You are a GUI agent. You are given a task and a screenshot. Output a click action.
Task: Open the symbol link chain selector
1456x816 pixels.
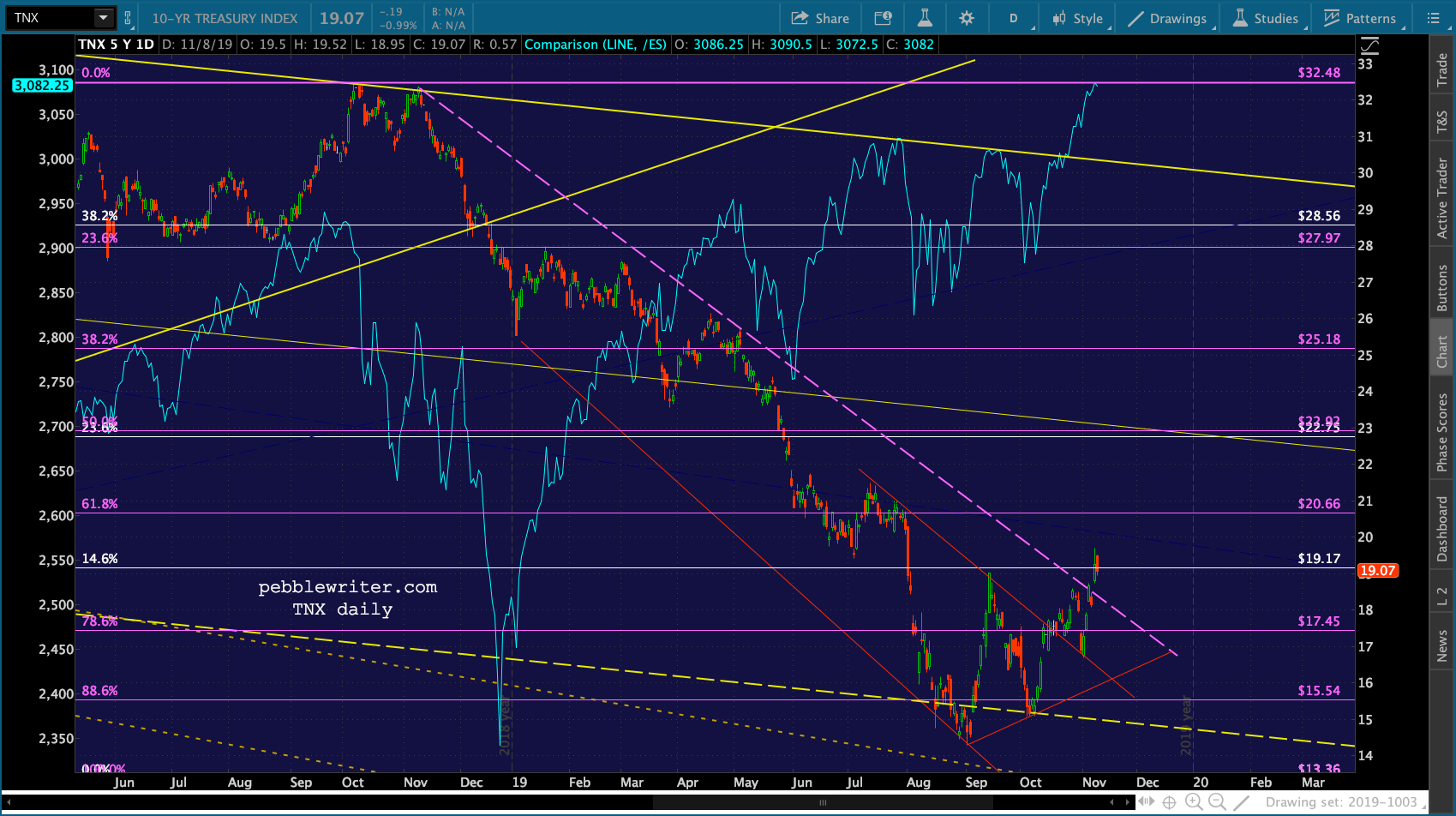click(128, 18)
